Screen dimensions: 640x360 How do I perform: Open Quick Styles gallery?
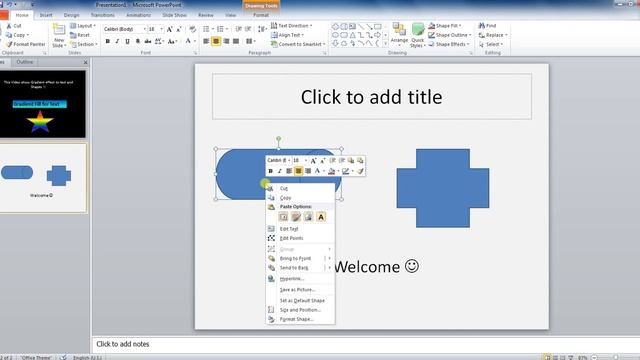[x=418, y=35]
